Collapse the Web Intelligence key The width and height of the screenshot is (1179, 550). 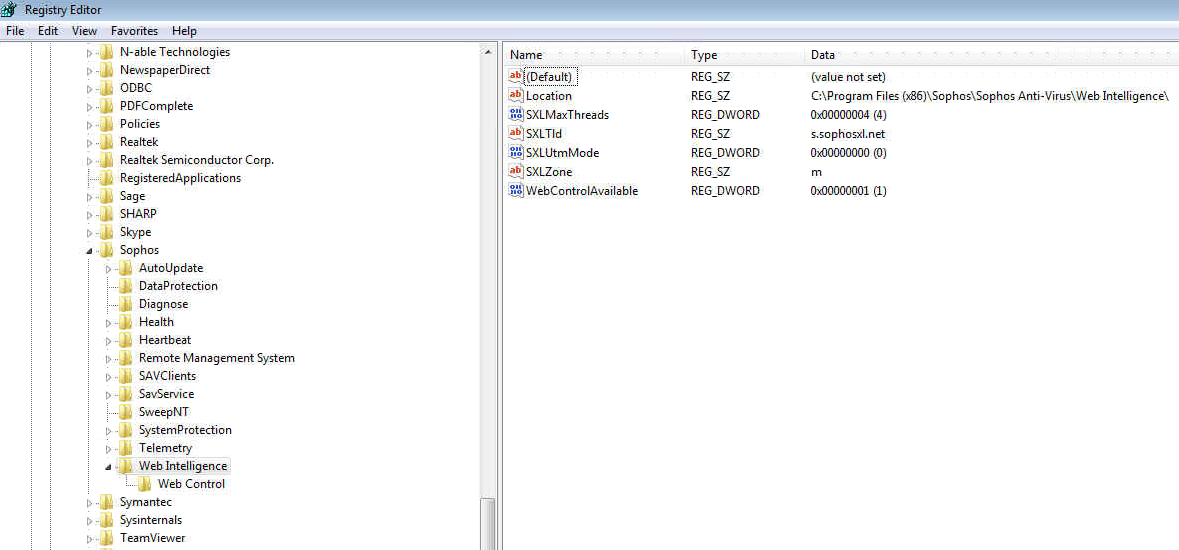point(108,467)
